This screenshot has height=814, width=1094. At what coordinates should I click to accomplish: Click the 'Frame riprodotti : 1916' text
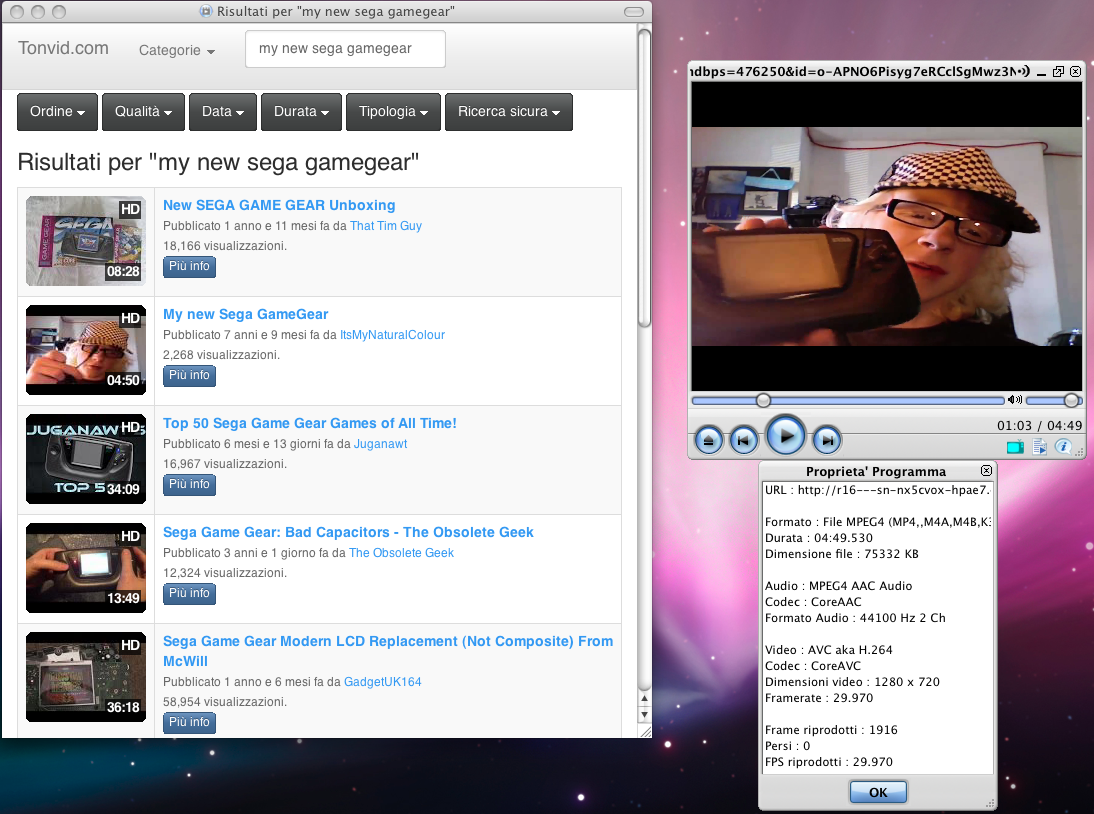[x=831, y=730]
